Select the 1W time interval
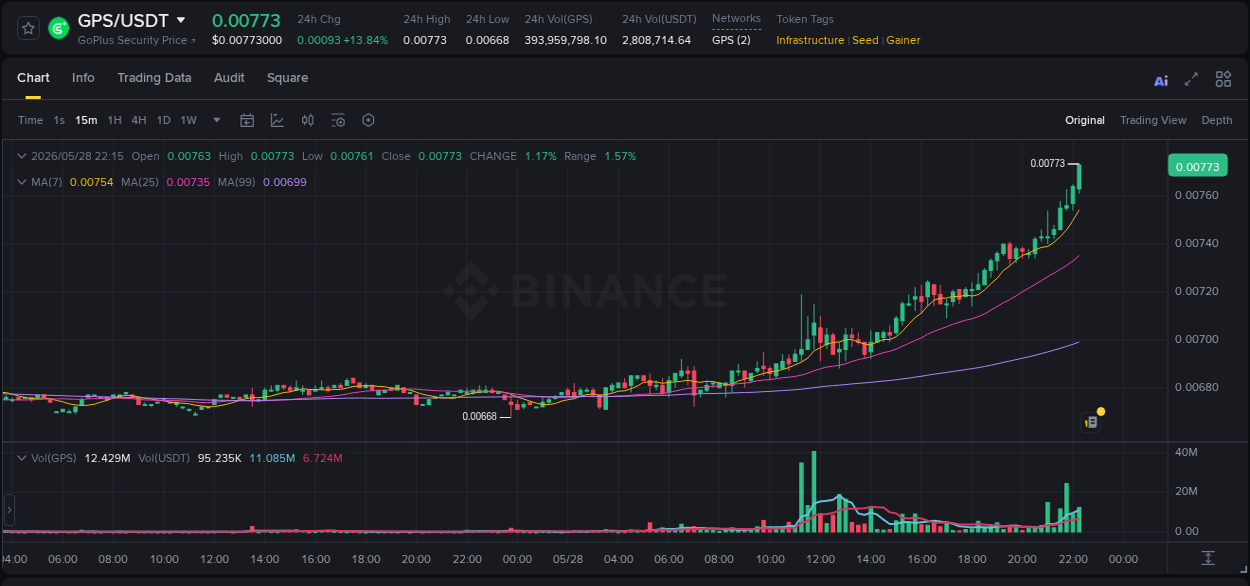 click(188, 120)
